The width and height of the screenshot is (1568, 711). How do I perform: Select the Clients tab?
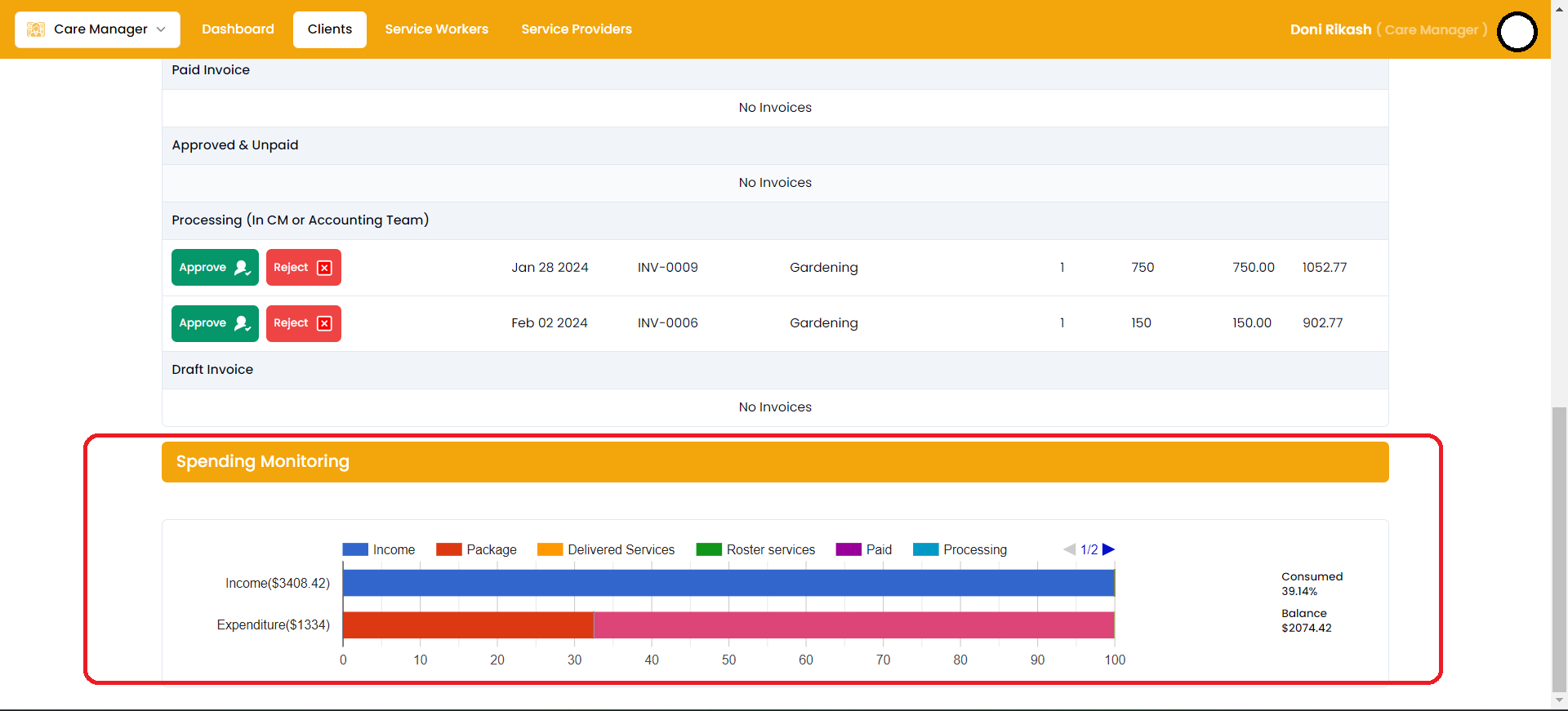(330, 29)
